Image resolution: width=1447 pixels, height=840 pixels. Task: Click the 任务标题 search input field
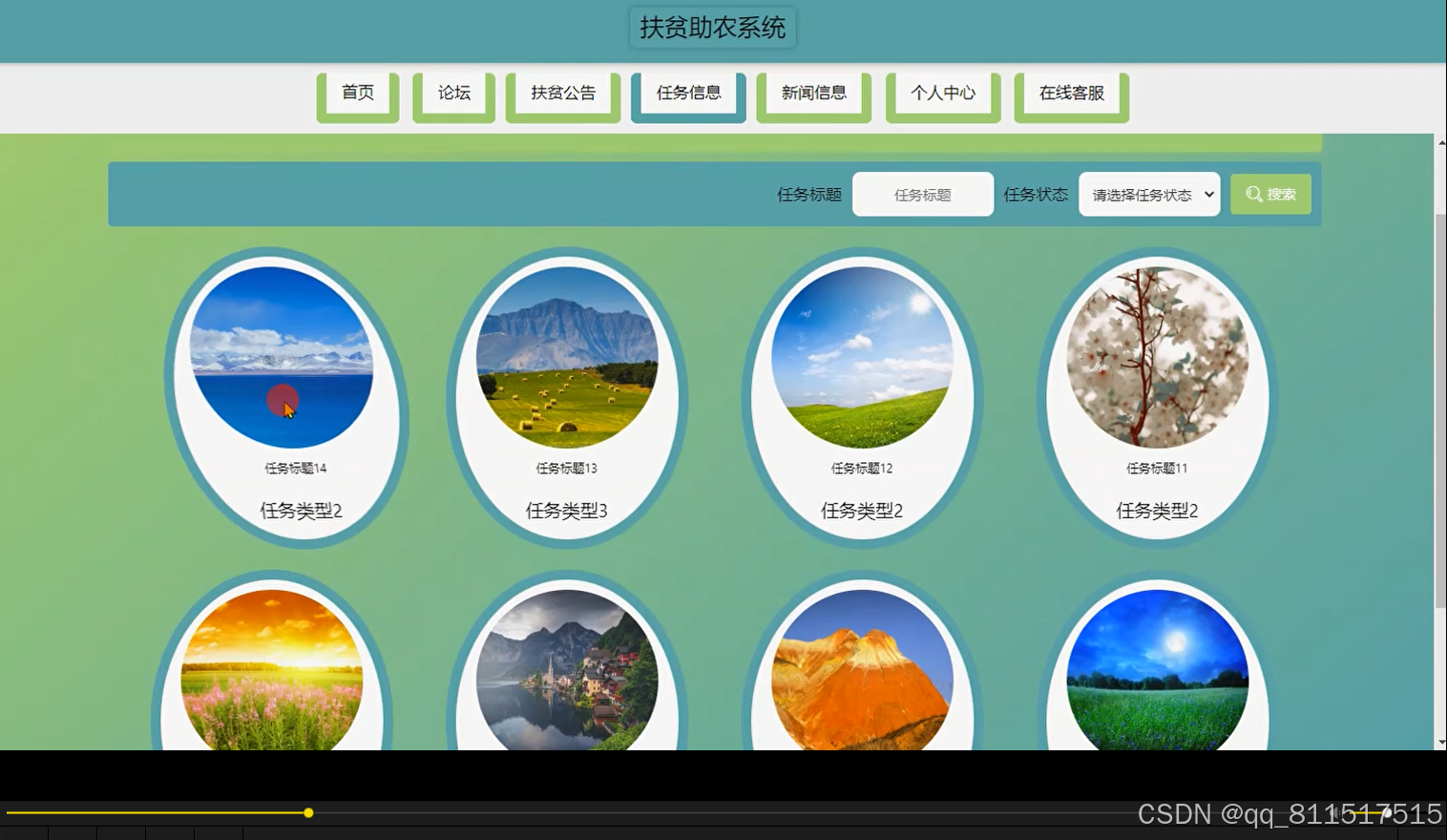(x=921, y=194)
